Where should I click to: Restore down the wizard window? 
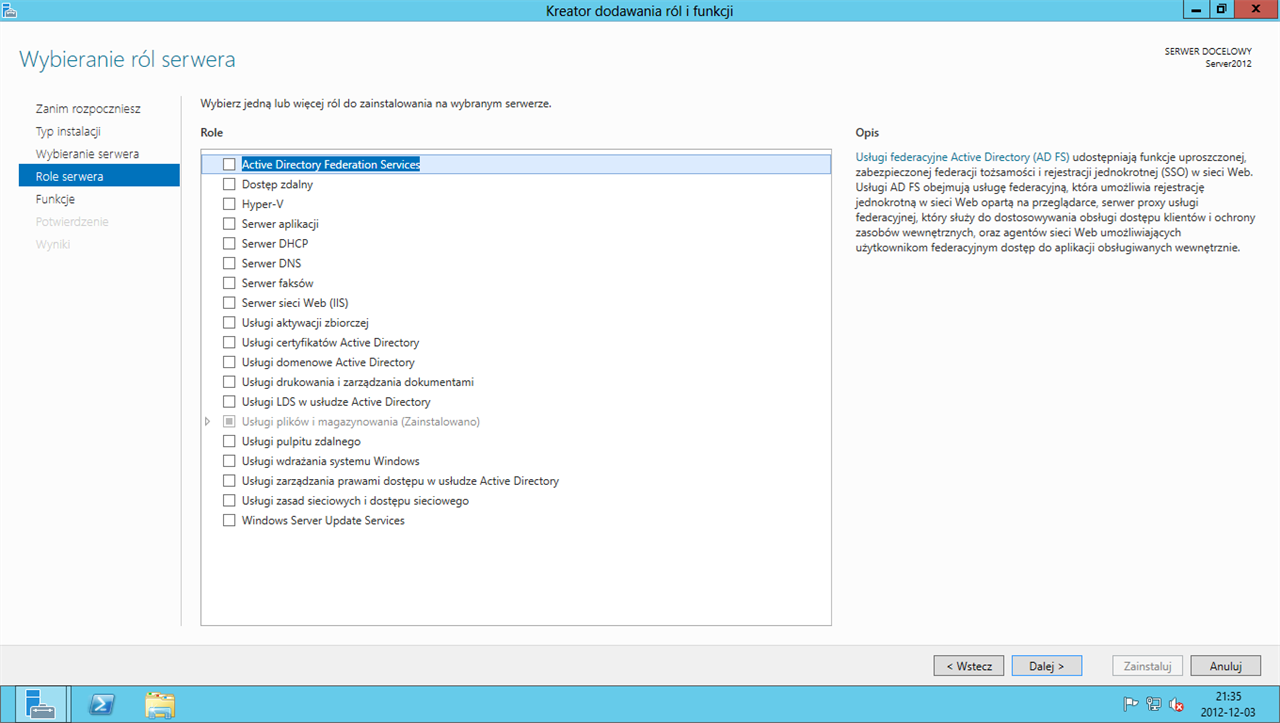click(1221, 9)
